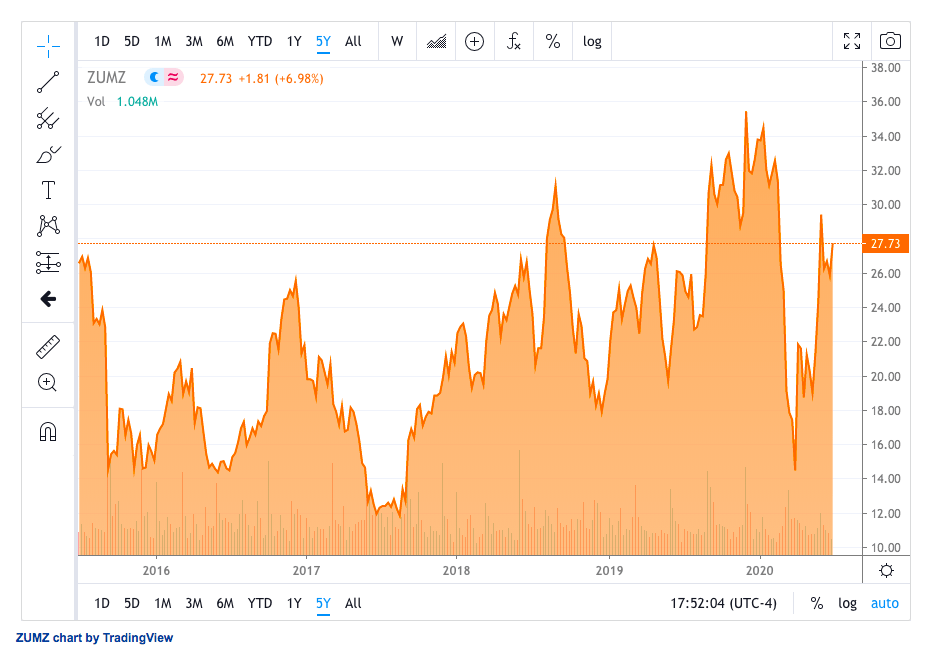Open the chart style area icon
This screenshot has width=928, height=651.
(x=436, y=41)
